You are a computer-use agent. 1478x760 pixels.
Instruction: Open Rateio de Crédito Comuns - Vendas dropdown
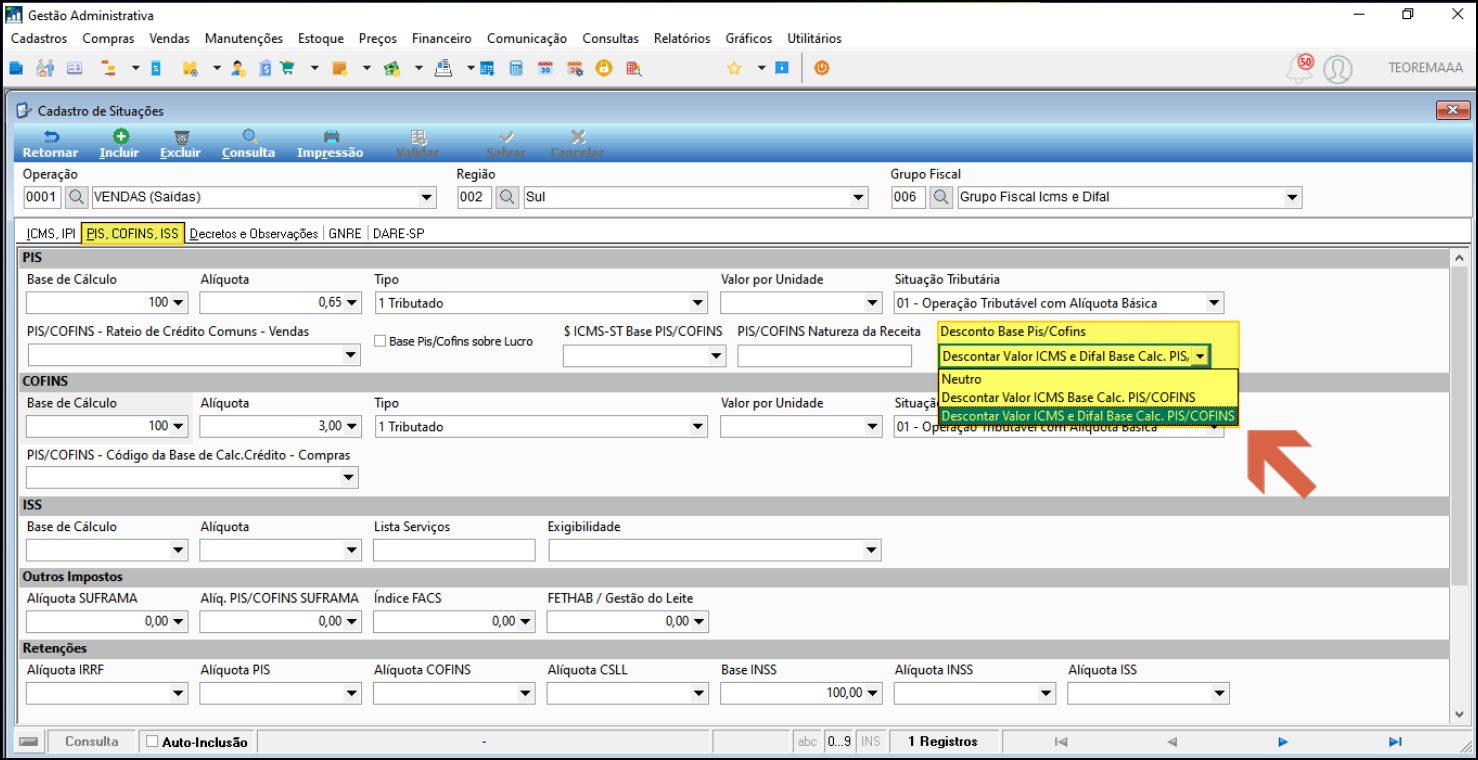click(x=350, y=355)
